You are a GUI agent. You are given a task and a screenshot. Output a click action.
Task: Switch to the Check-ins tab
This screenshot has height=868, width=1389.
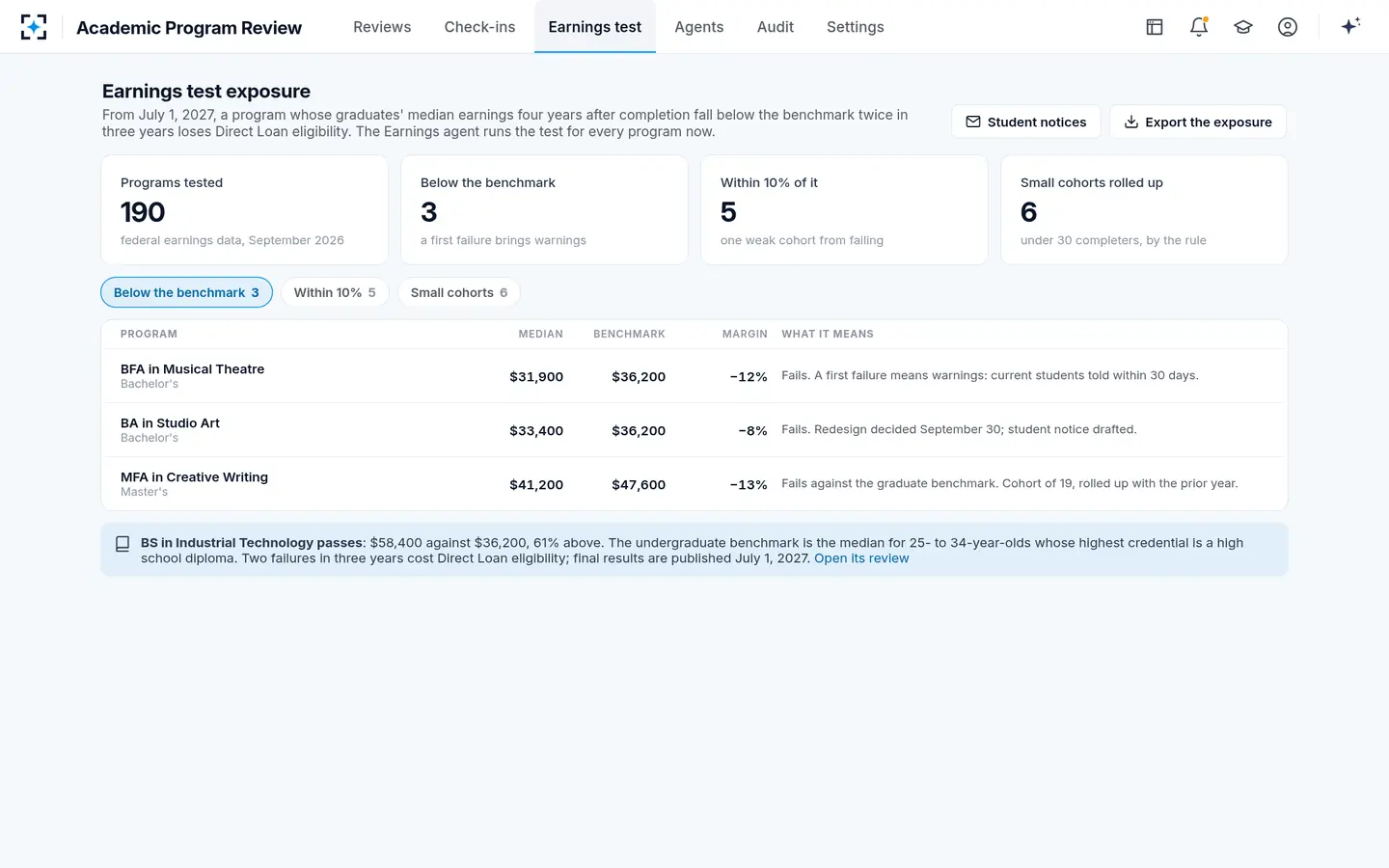coord(479,27)
